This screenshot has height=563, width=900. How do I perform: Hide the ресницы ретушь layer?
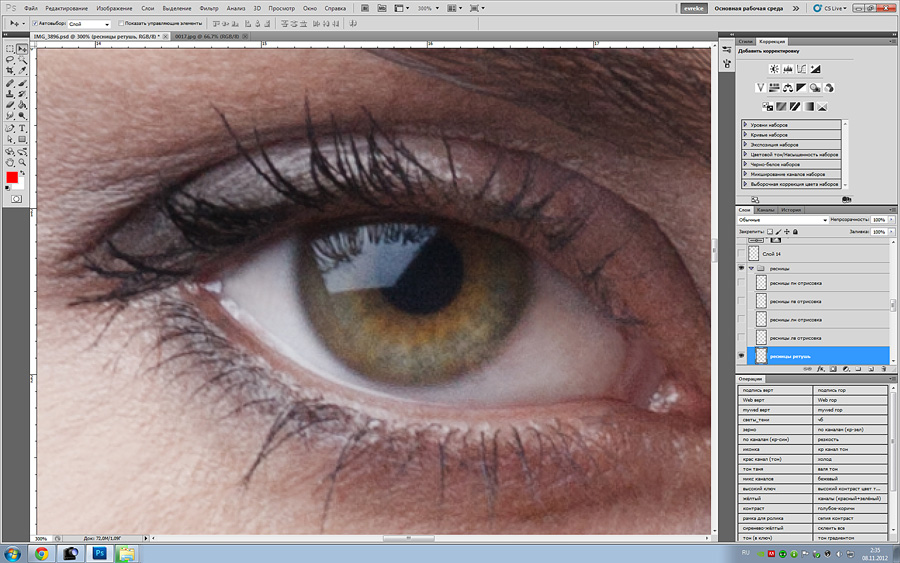click(x=741, y=356)
